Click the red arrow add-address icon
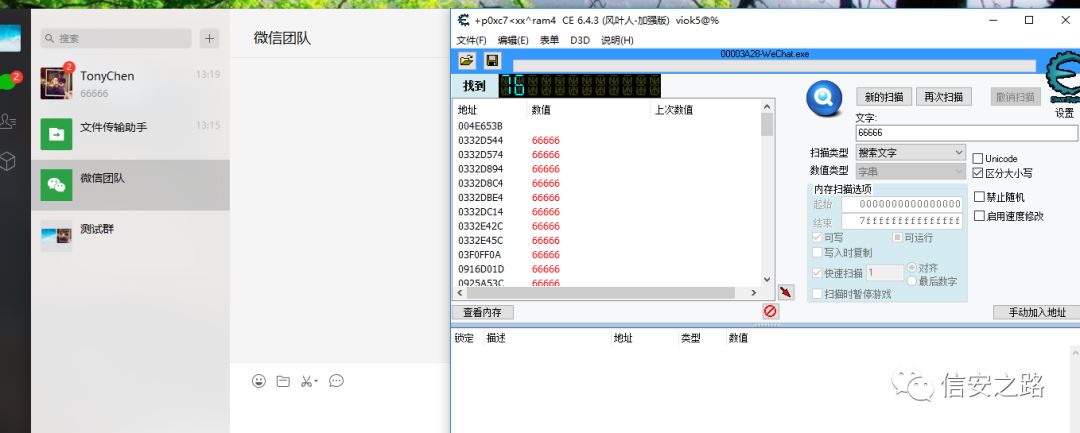This screenshot has height=433, width=1080. 785,292
